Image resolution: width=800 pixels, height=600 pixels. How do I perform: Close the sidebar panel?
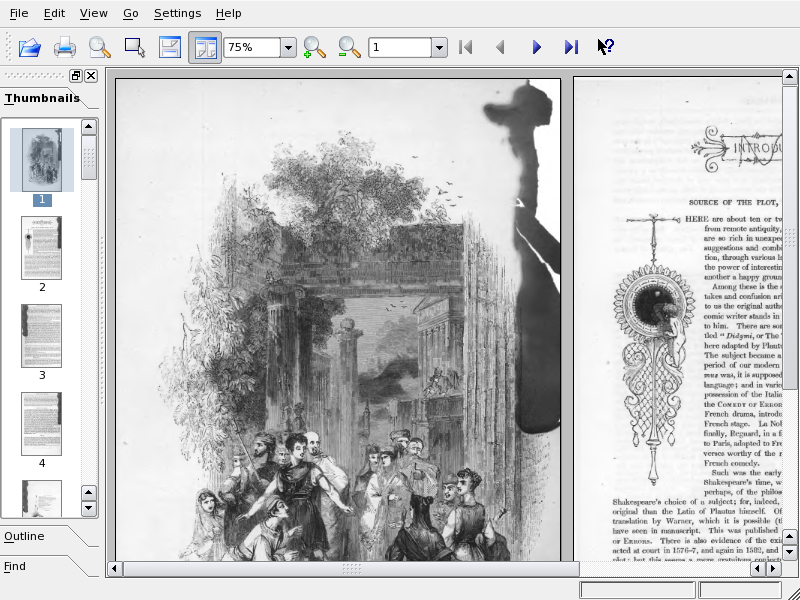click(91, 76)
